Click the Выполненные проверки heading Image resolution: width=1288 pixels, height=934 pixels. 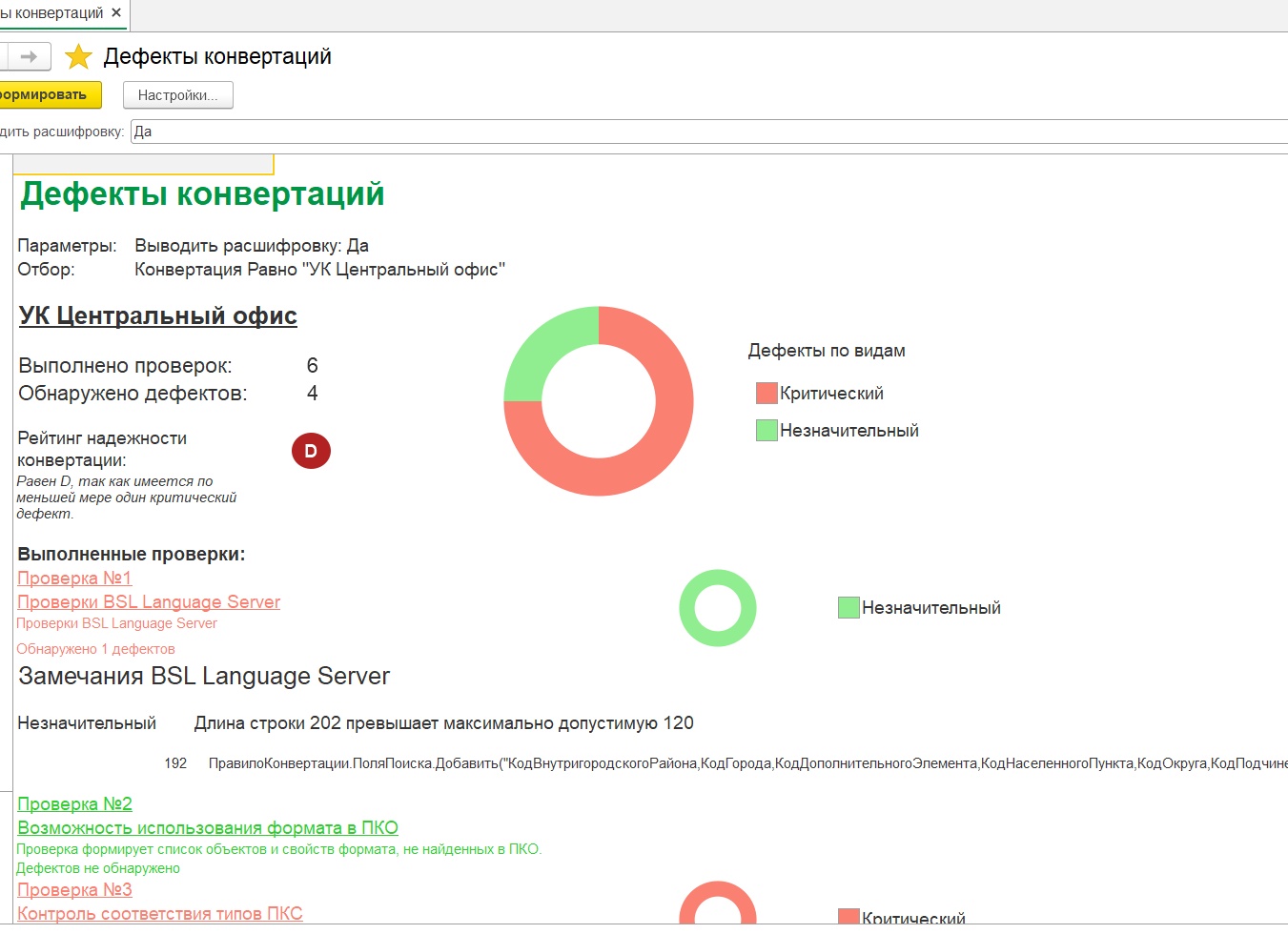click(x=132, y=555)
